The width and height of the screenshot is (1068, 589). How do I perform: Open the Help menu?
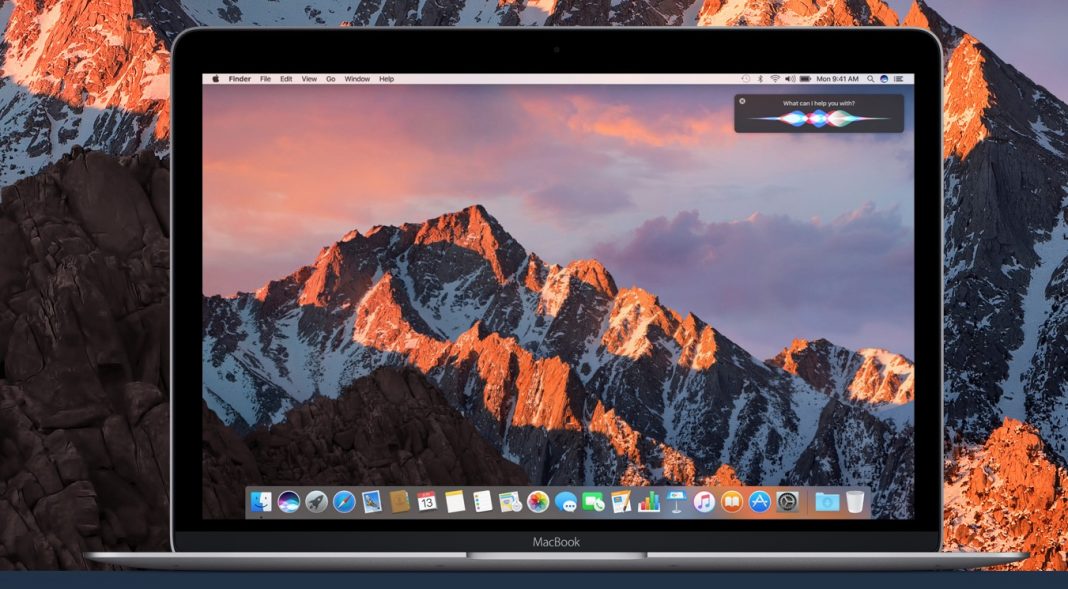pyautogui.click(x=386, y=79)
